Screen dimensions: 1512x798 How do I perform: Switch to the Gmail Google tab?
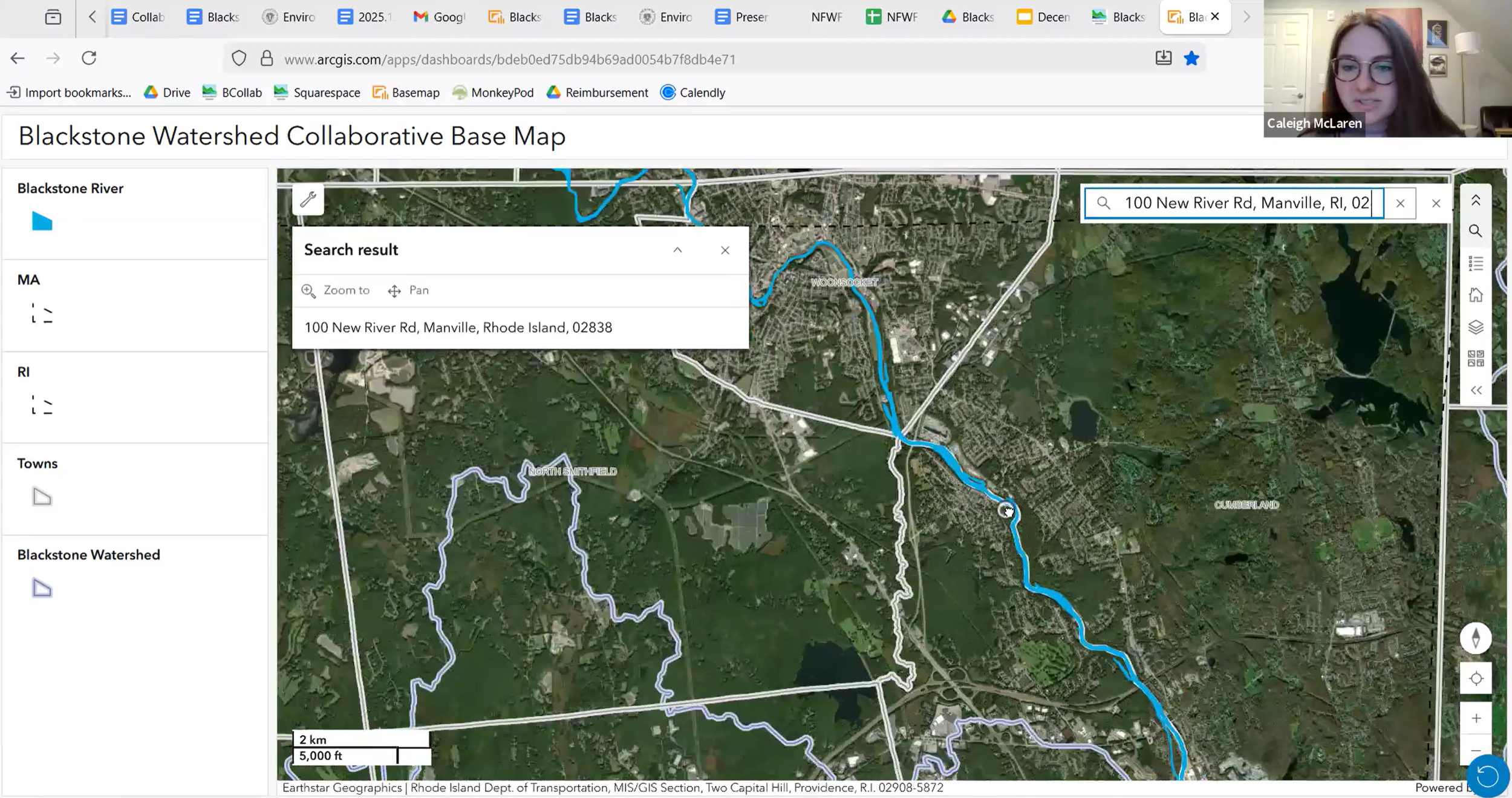point(439,17)
